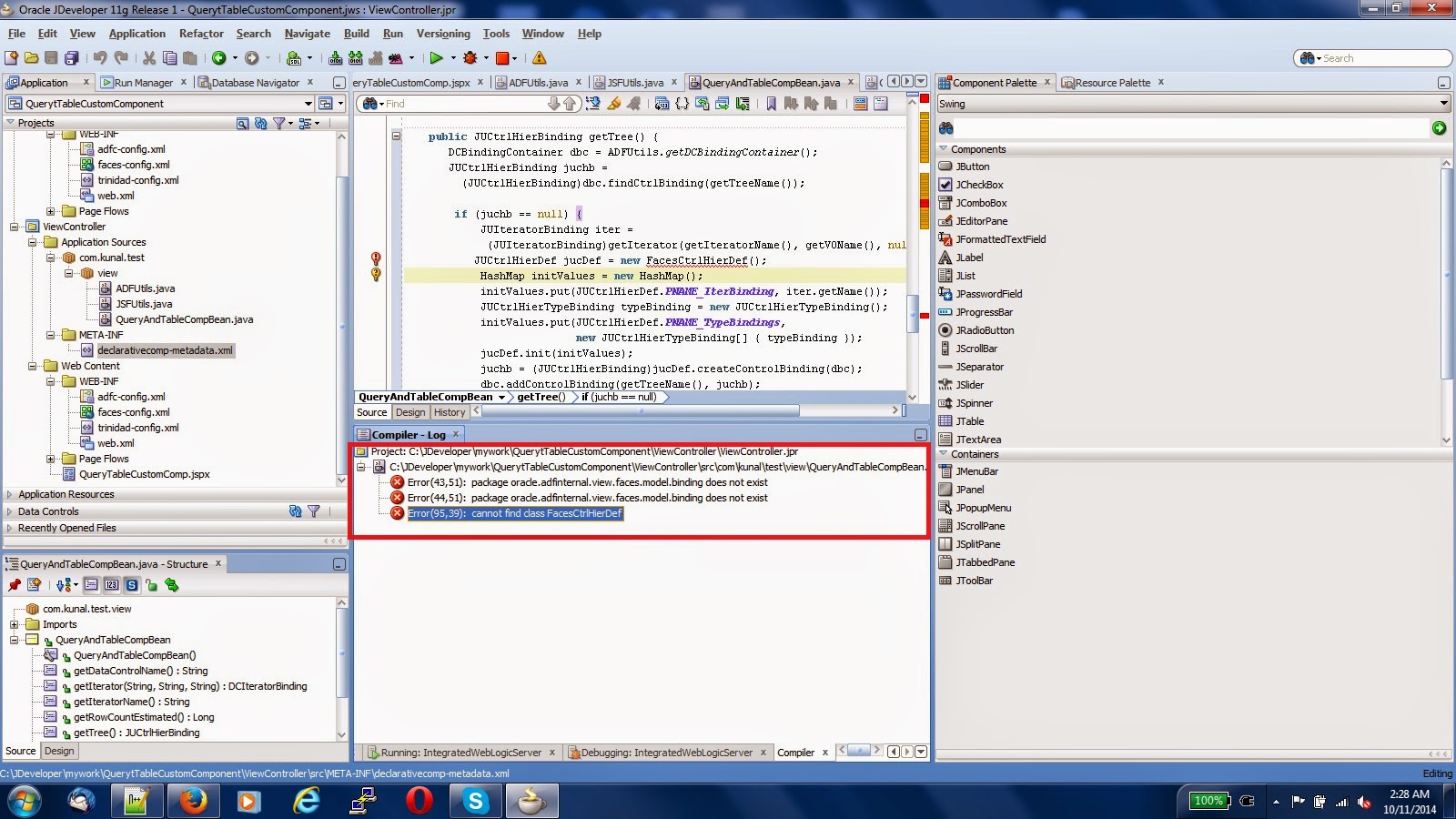Open an SQL worksheet from the toolbar

[x=295, y=58]
